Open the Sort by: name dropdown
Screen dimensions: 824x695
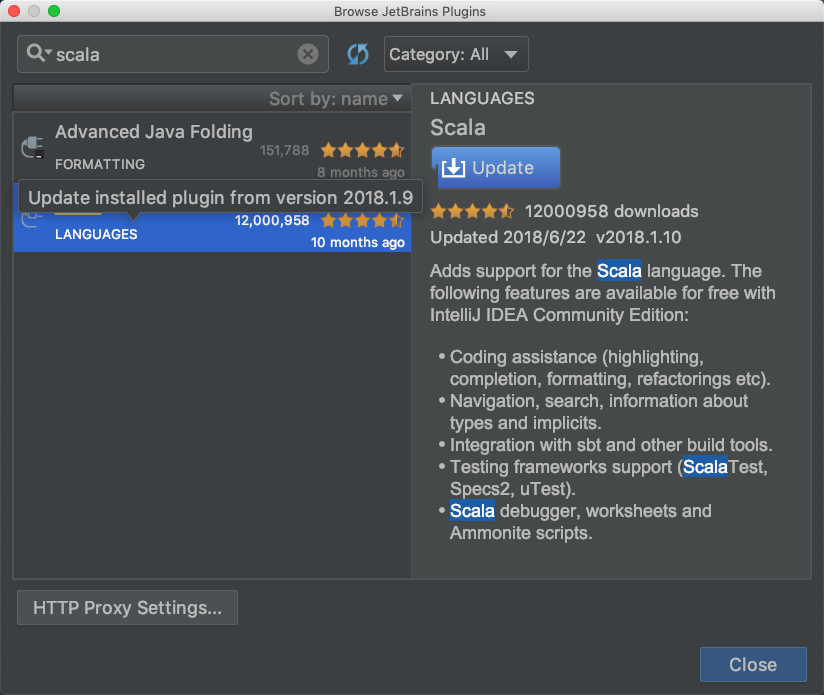(336, 98)
